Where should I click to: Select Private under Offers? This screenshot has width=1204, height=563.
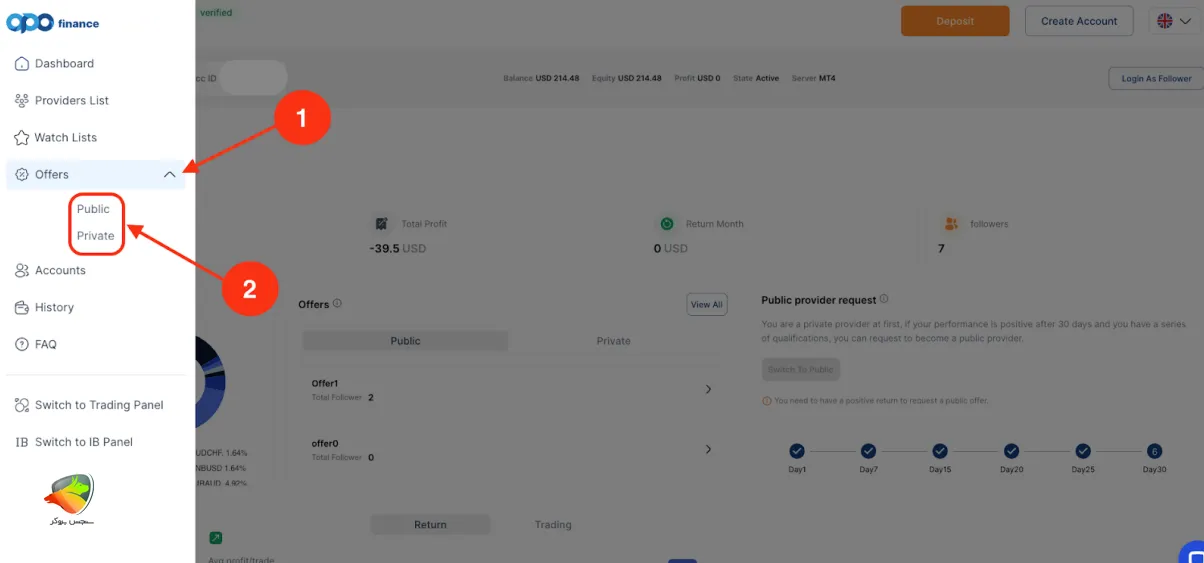pos(96,236)
